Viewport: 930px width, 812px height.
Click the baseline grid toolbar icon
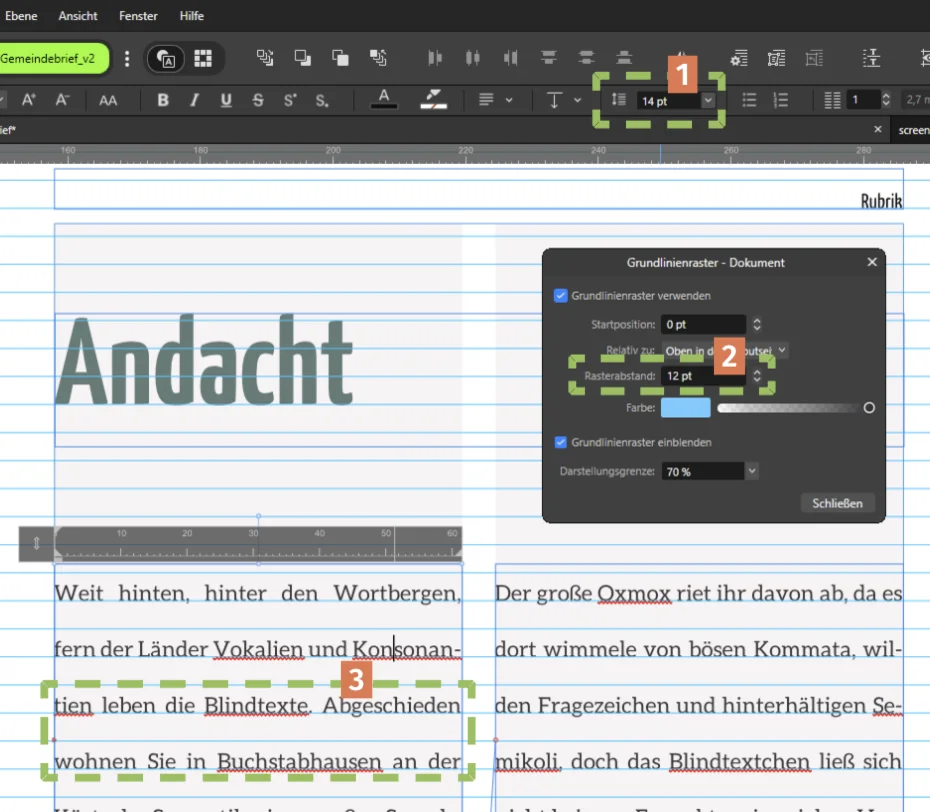(871, 58)
